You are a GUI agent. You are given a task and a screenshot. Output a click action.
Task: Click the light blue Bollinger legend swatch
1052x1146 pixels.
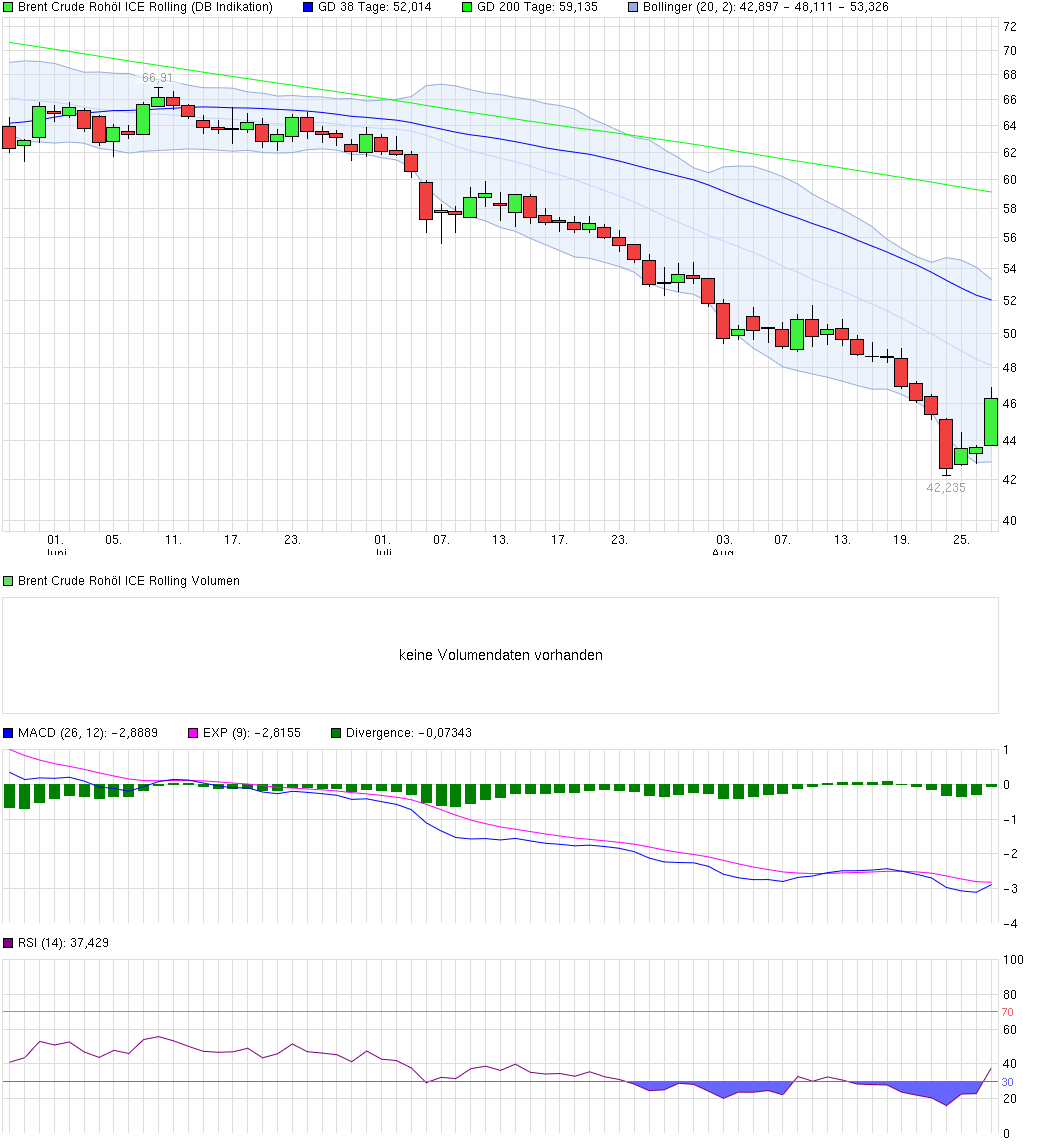click(633, 7)
